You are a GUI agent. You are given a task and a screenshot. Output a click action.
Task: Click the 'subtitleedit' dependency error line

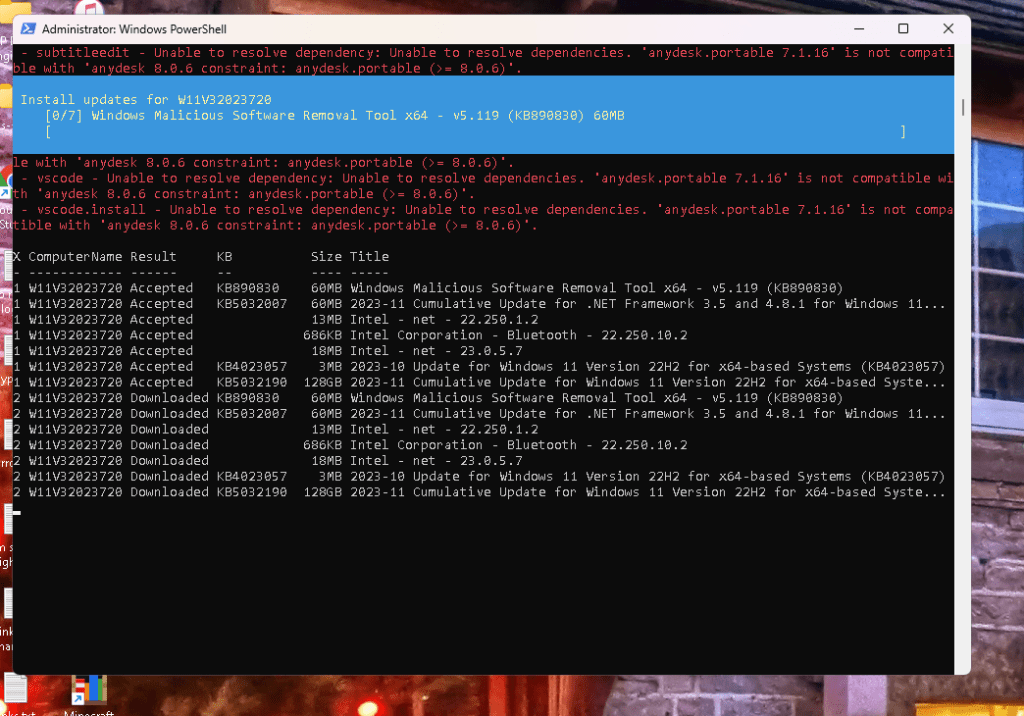click(483, 60)
